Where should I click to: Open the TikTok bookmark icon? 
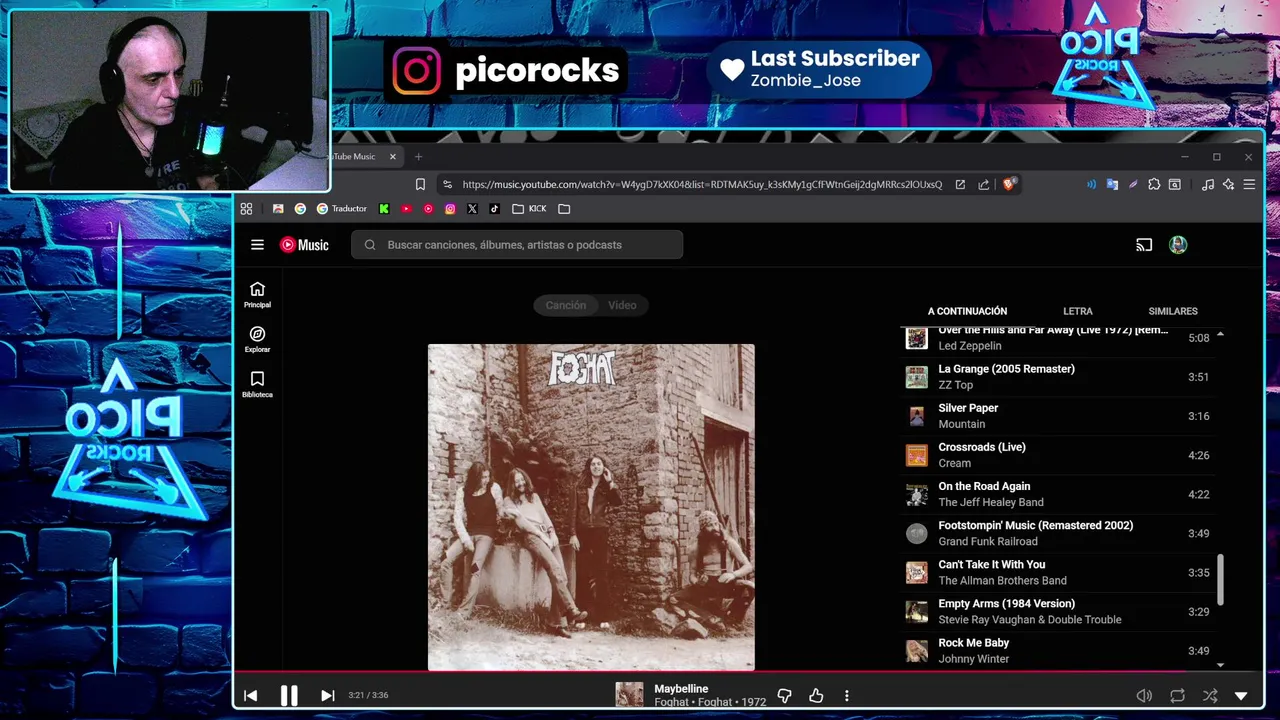[x=494, y=209]
